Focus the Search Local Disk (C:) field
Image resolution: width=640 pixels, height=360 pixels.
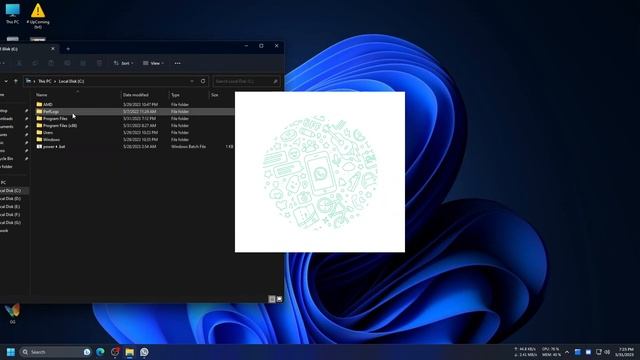(247, 81)
